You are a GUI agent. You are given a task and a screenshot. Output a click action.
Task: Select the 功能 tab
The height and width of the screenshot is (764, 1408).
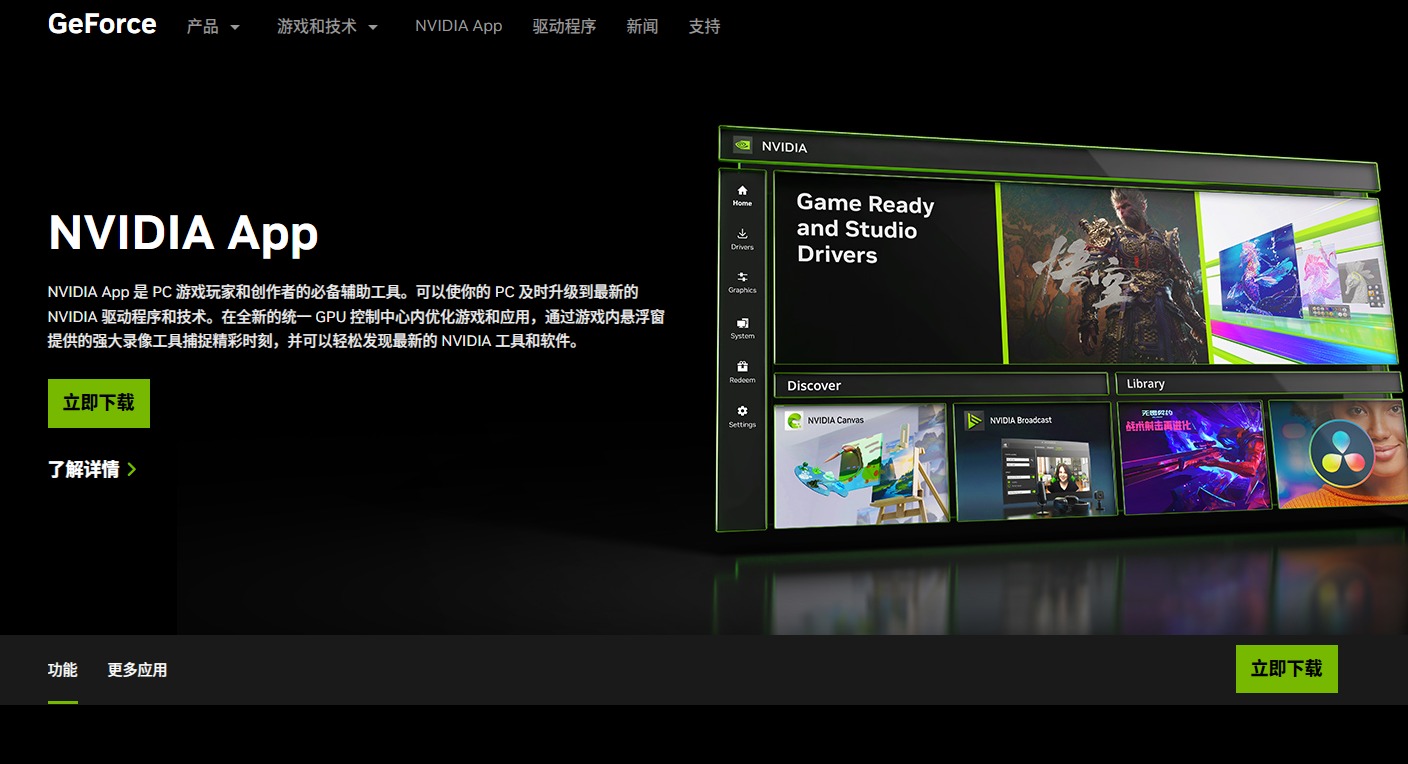tap(63, 670)
